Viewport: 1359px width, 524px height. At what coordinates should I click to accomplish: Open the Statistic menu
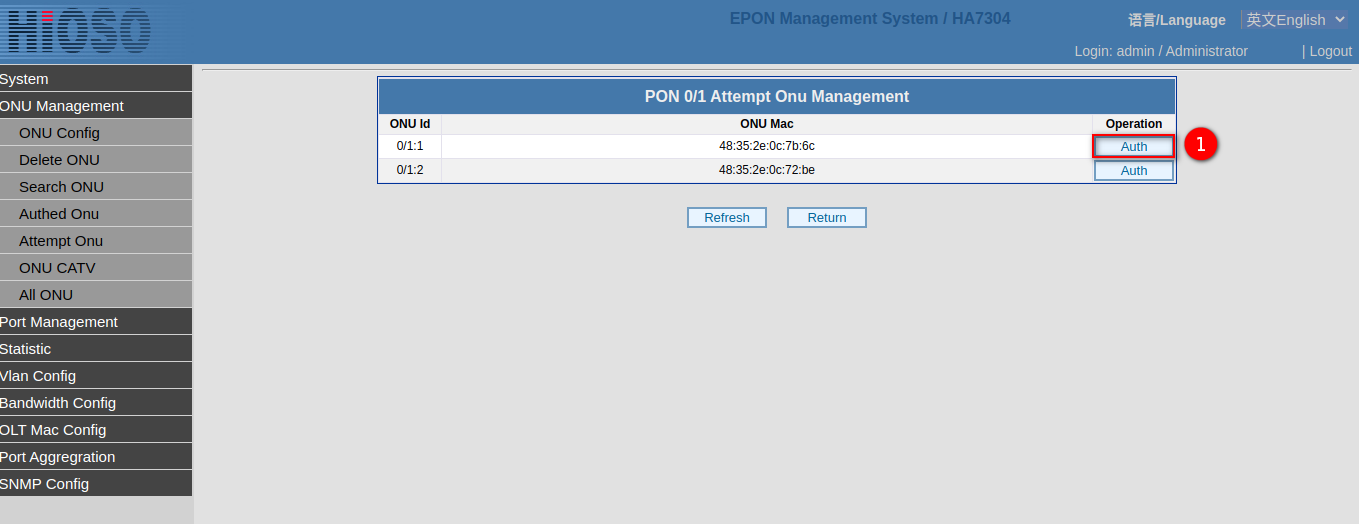pos(26,349)
